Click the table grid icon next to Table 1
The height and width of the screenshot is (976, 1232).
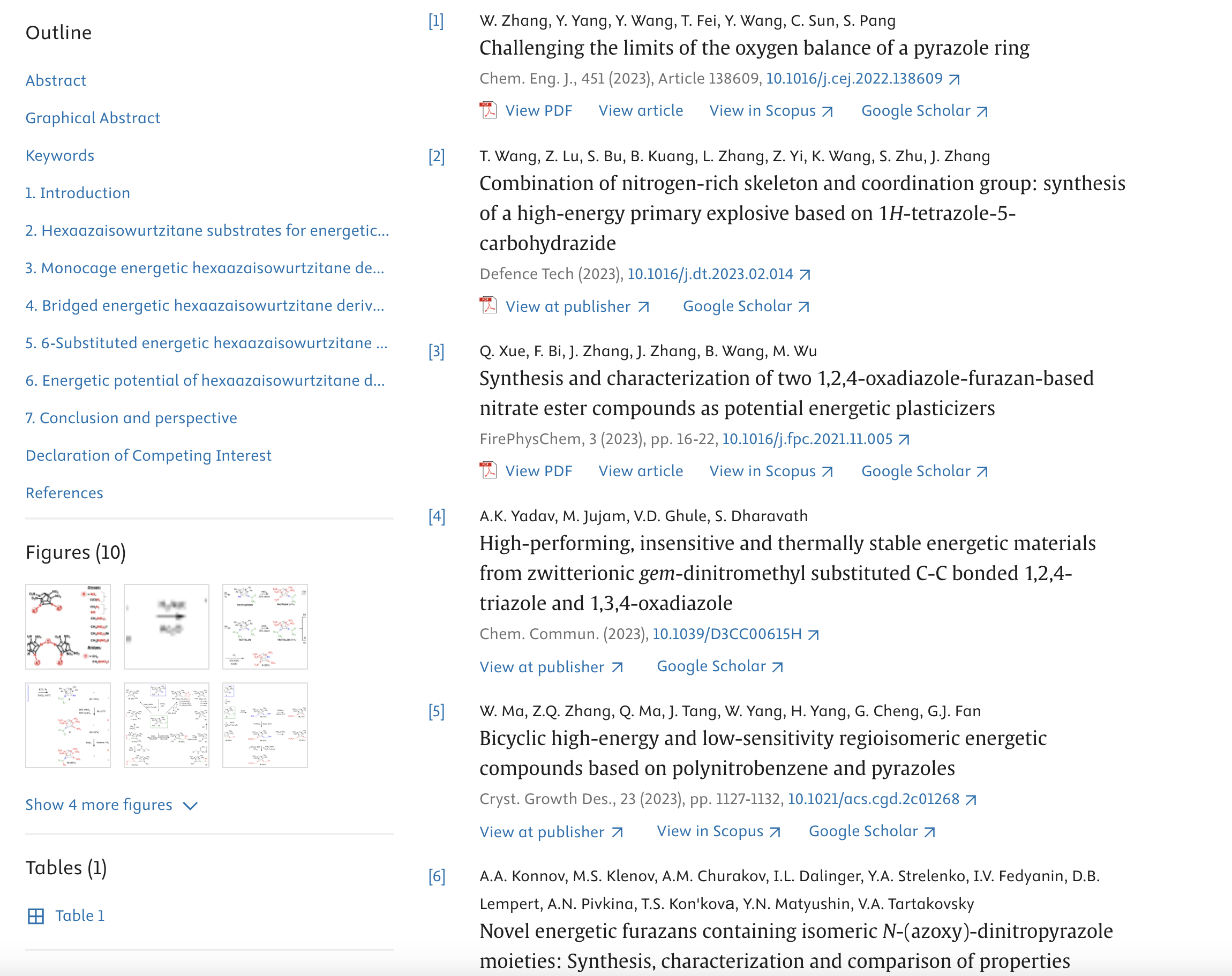35,916
